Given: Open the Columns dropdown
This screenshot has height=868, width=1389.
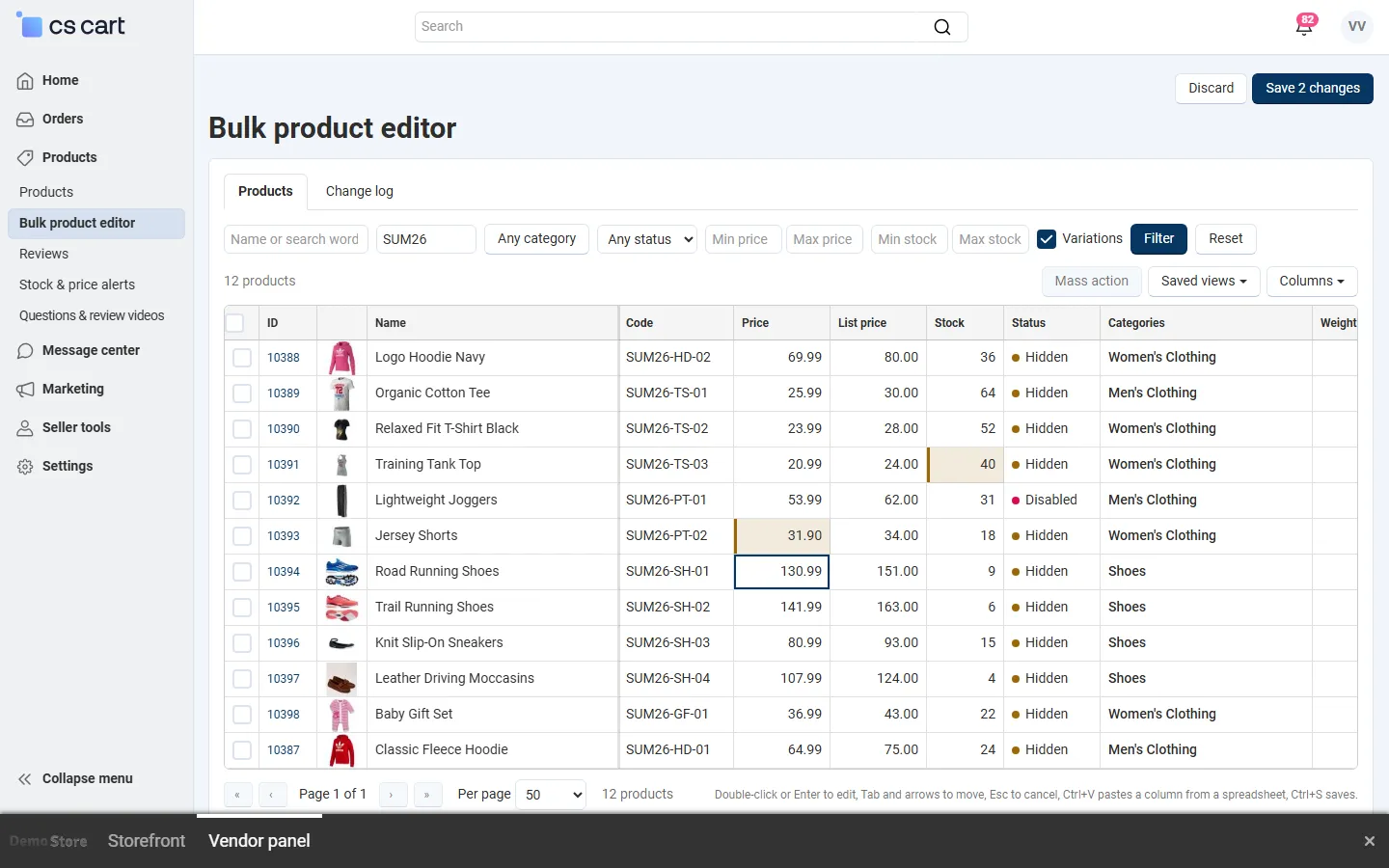Looking at the screenshot, I should (1312, 282).
